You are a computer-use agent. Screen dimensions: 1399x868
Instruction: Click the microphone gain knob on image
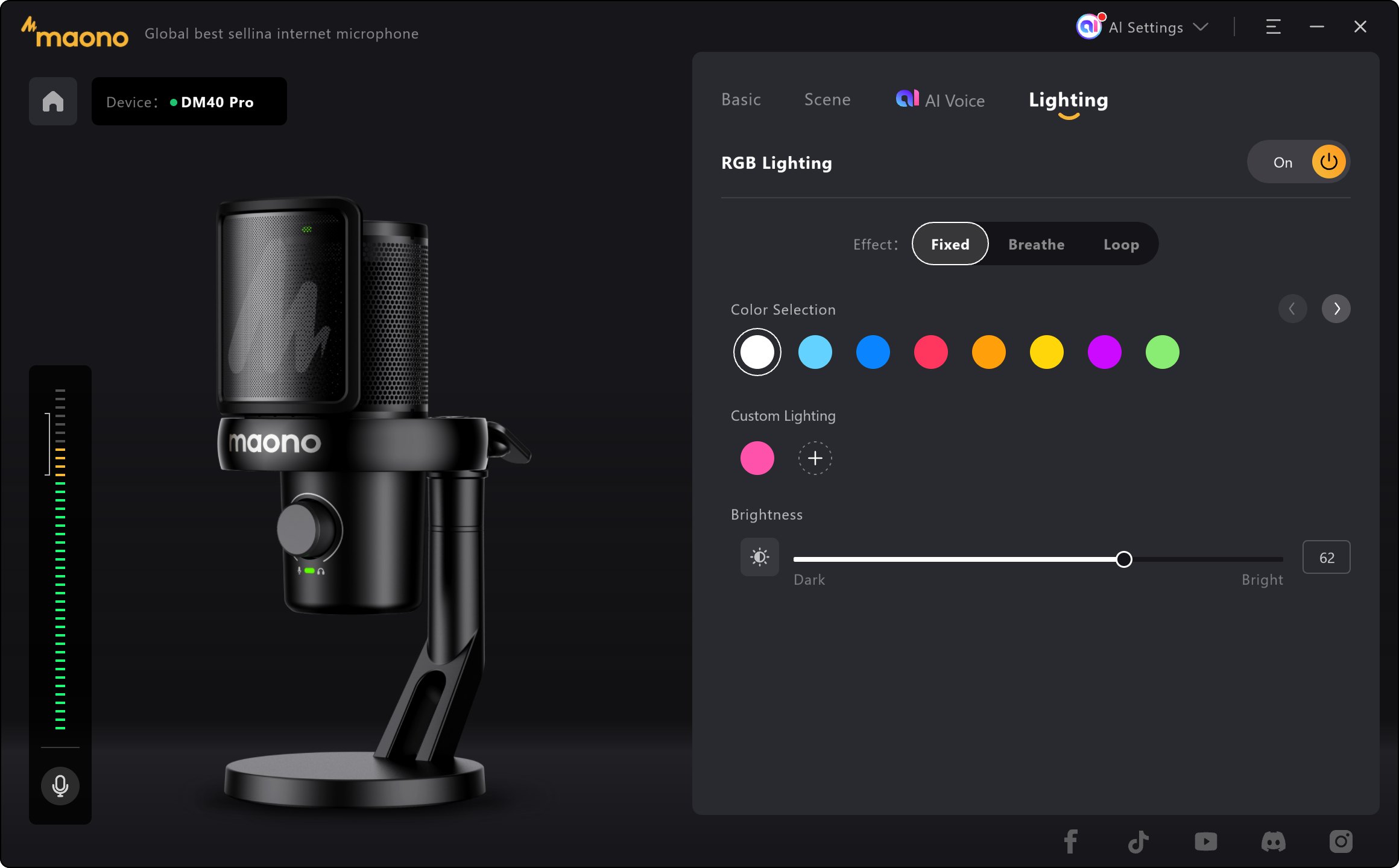[306, 529]
